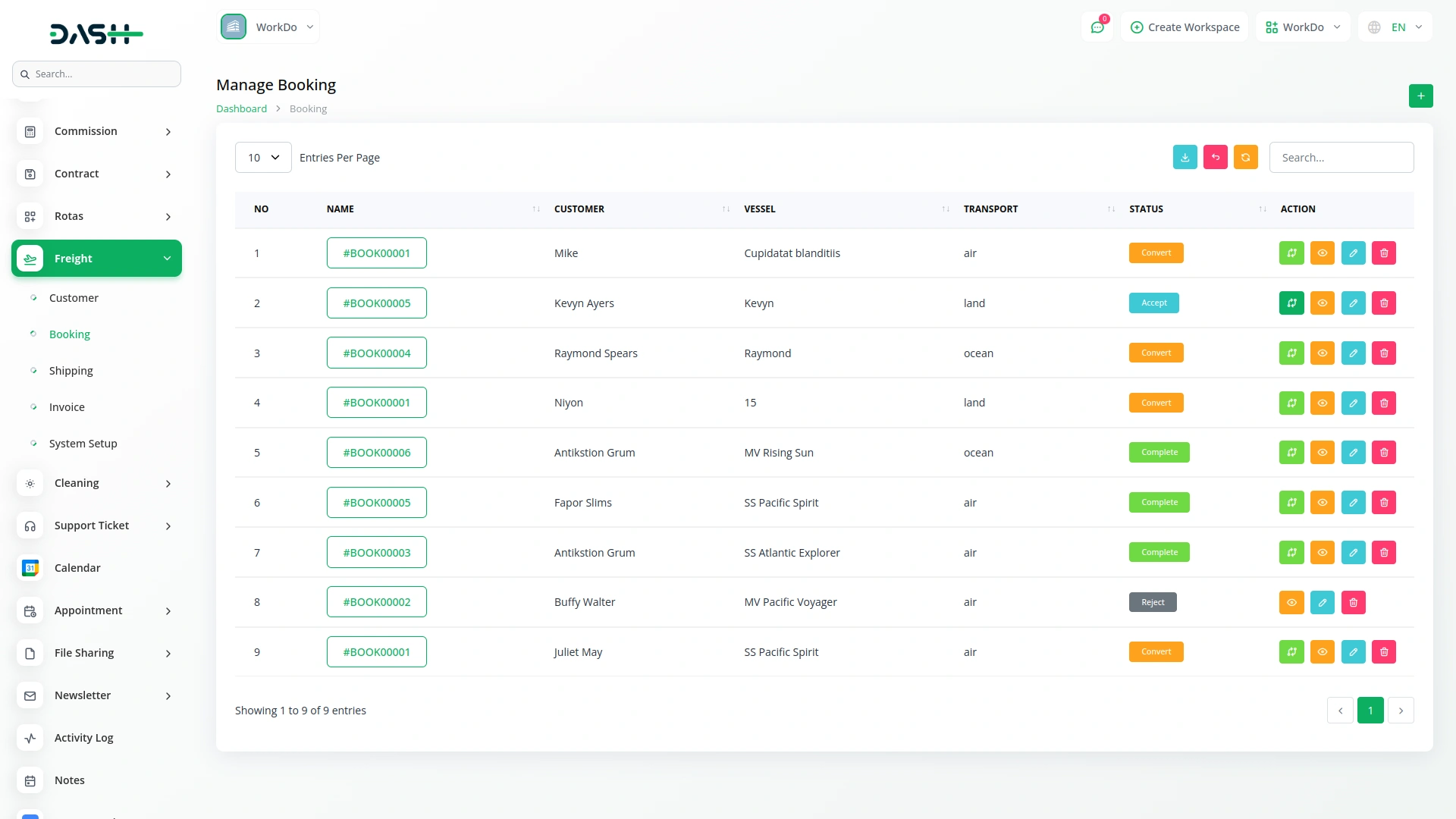Open the Entries Per Page dropdown
Image resolution: width=1456 pixels, height=819 pixels.
[262, 157]
